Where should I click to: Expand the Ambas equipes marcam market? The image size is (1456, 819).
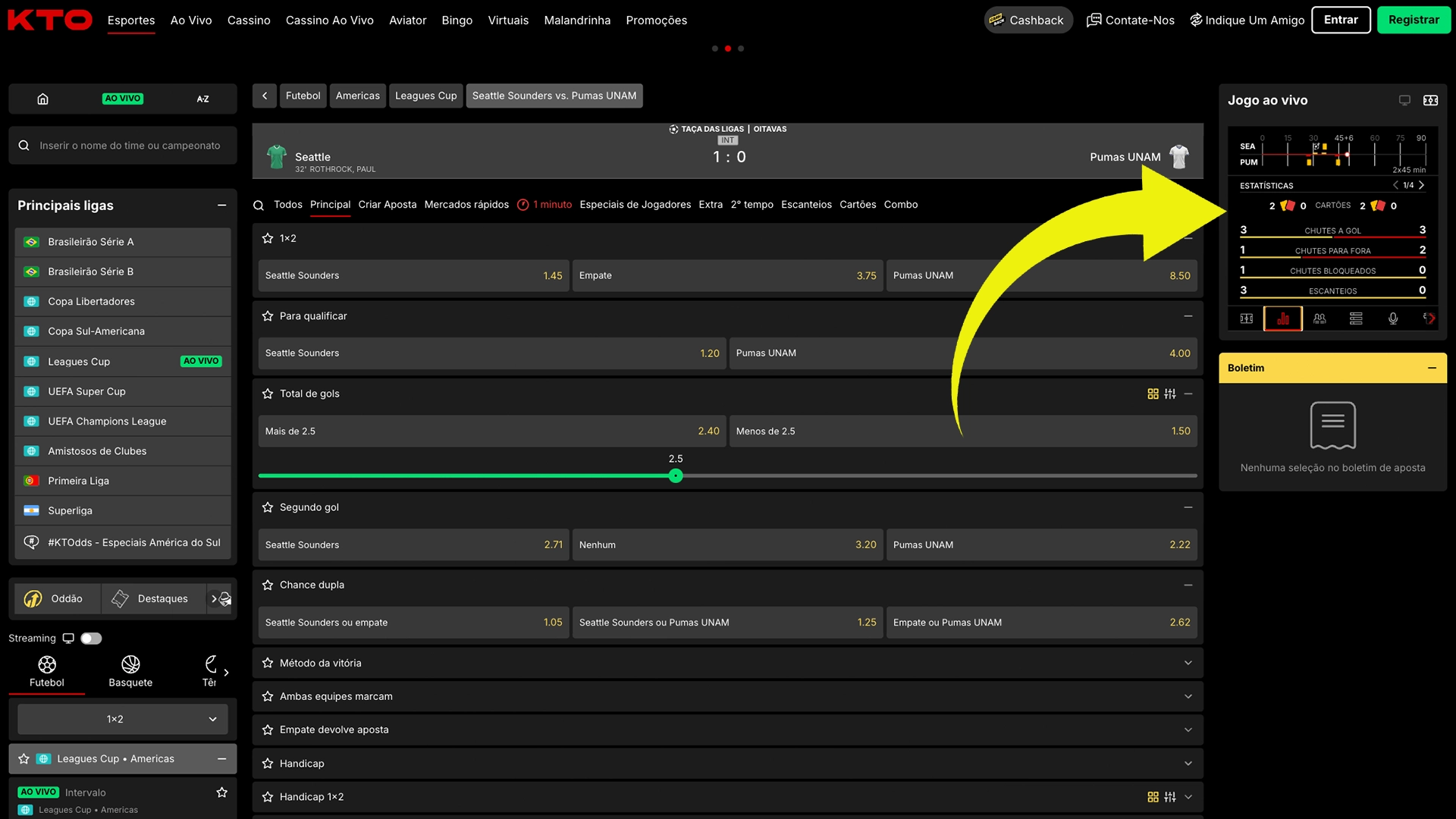[1188, 696]
